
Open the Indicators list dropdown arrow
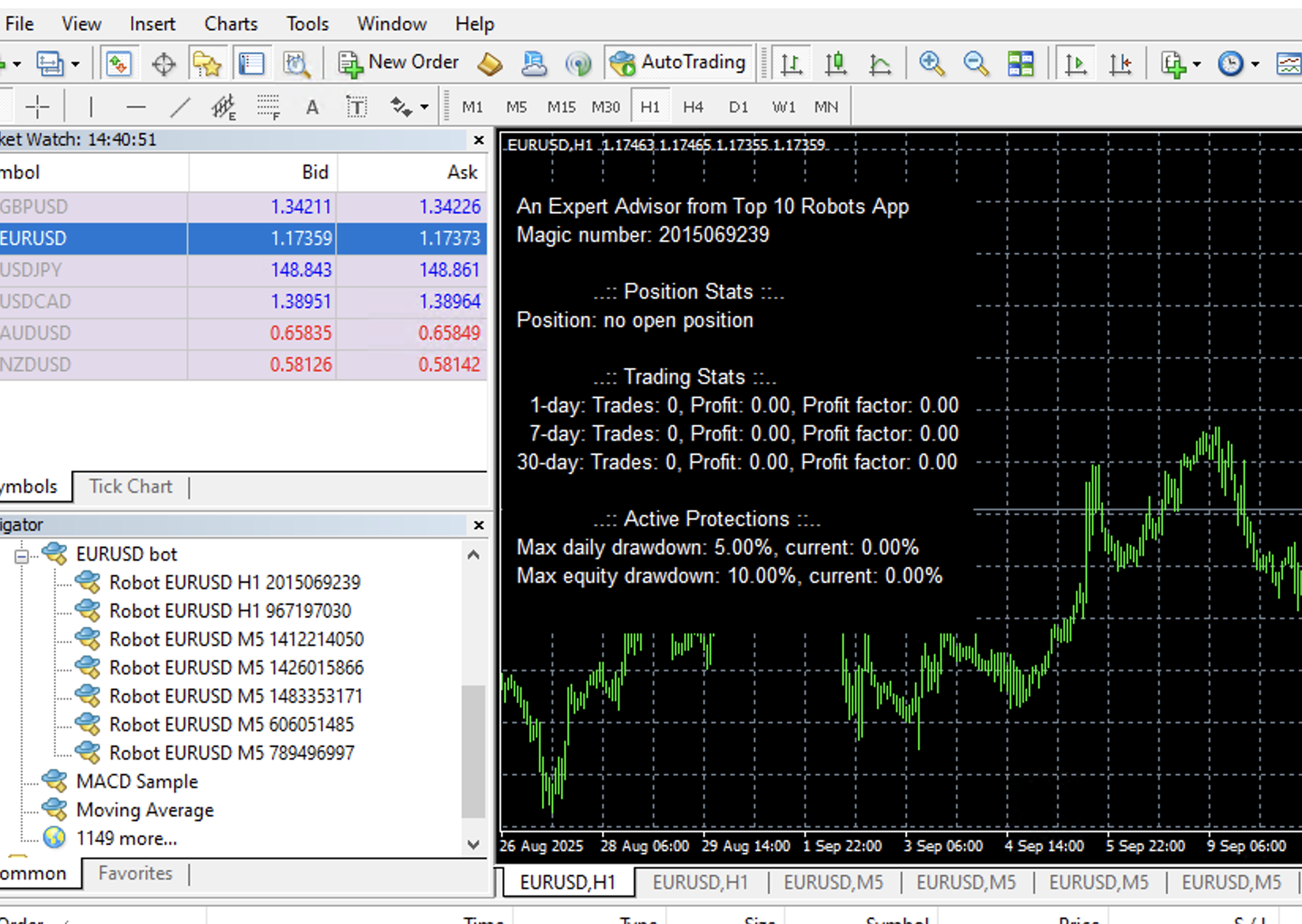[1196, 64]
